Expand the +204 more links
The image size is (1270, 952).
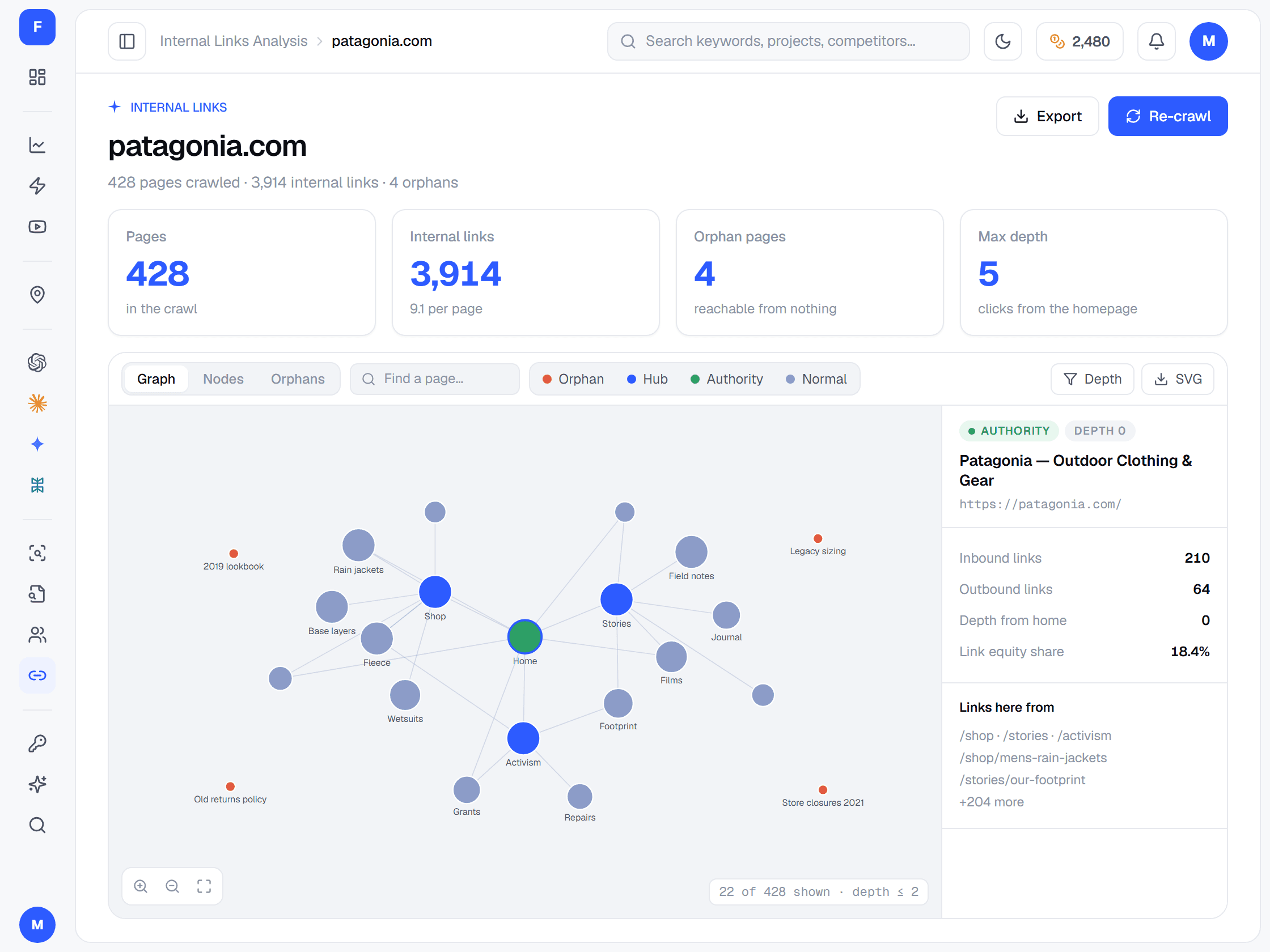click(x=992, y=802)
